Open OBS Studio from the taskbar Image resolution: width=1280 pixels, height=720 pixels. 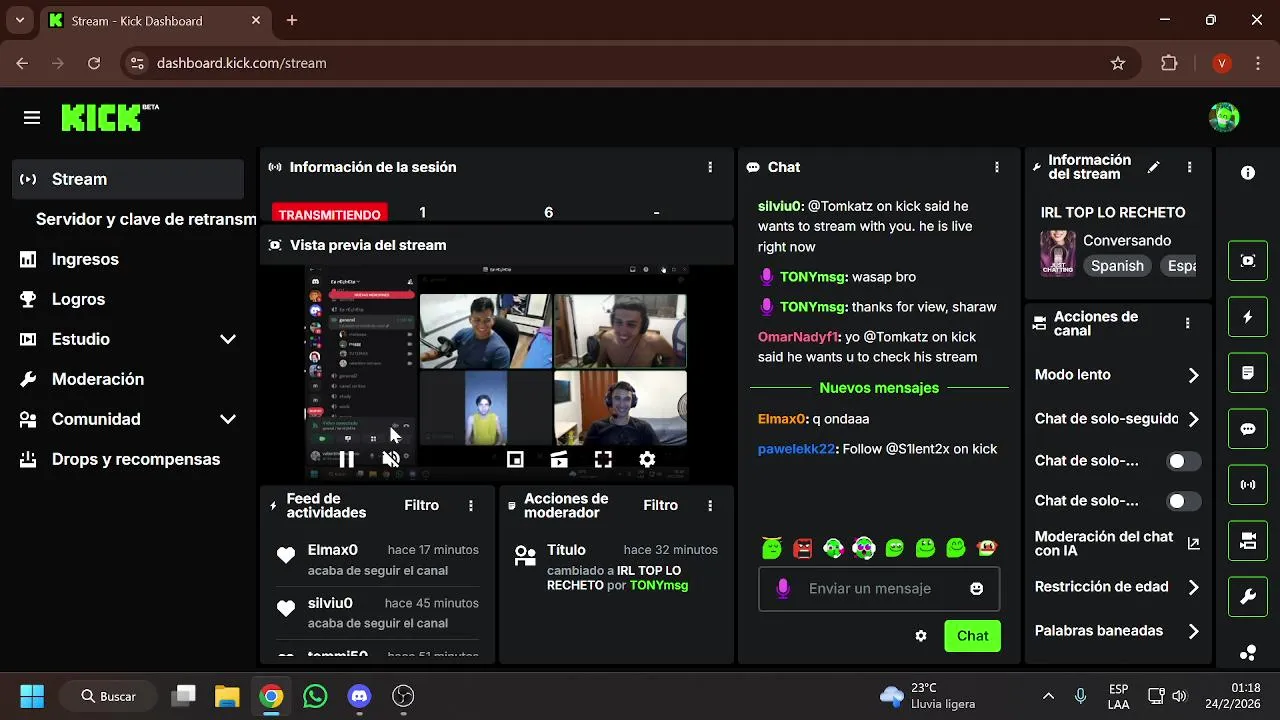[403, 696]
